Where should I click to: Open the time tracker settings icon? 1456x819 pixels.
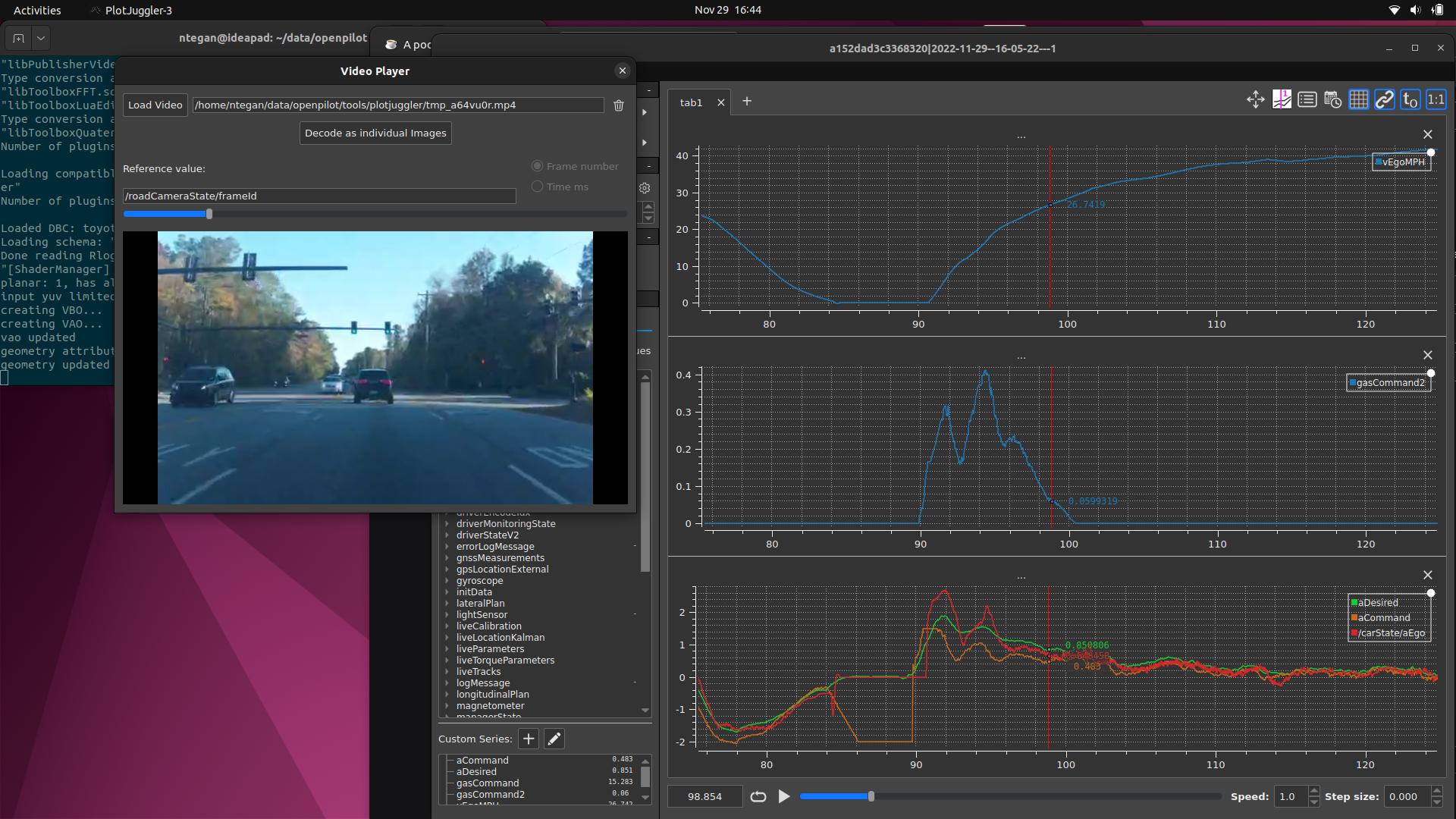tap(1282, 100)
